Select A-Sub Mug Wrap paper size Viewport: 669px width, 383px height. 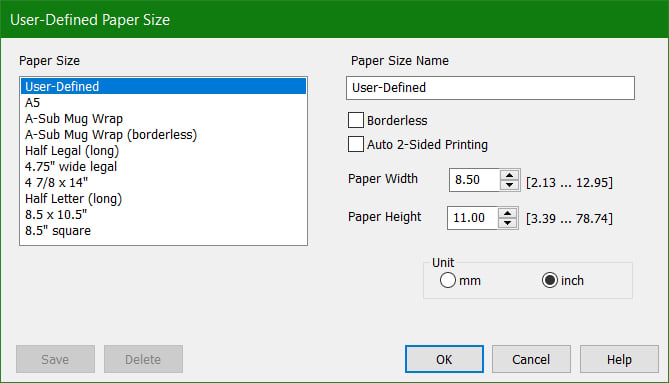point(163,118)
